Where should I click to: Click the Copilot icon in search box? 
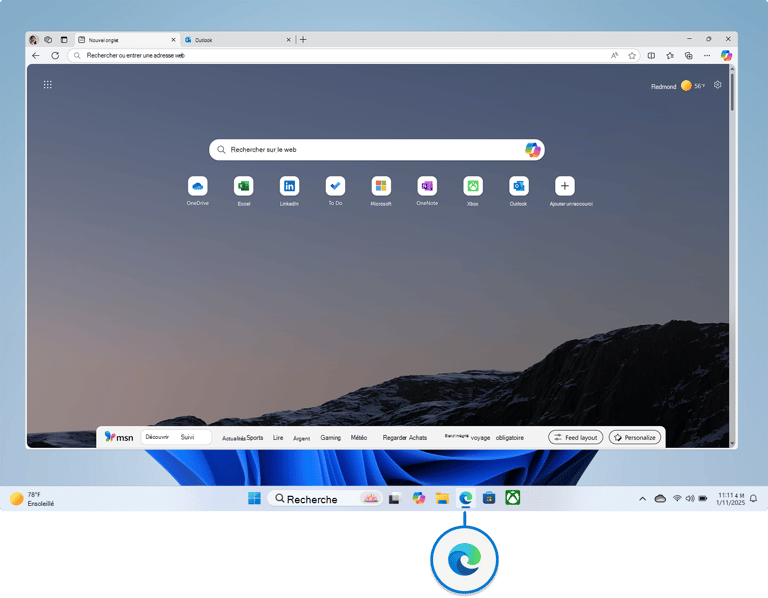[532, 149]
